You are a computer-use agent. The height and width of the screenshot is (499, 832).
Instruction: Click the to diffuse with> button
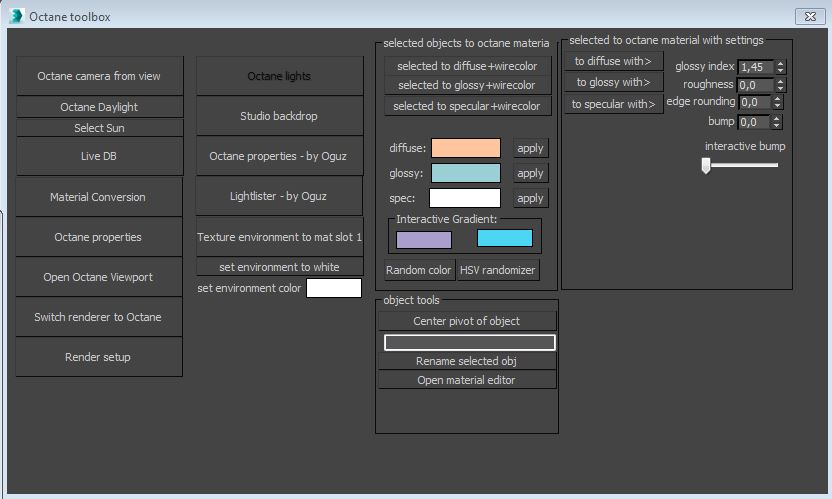tap(614, 61)
